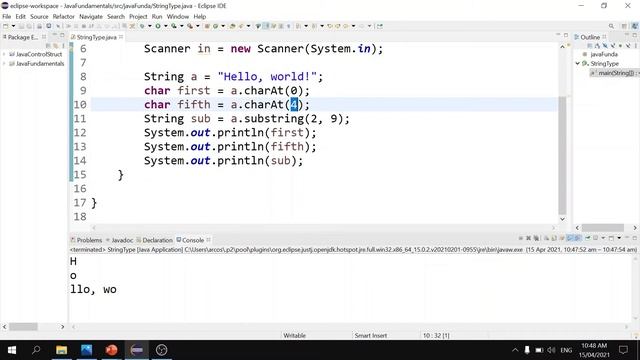Click the Eclipse icon in taskbar
640x360 pixels.
point(137,350)
